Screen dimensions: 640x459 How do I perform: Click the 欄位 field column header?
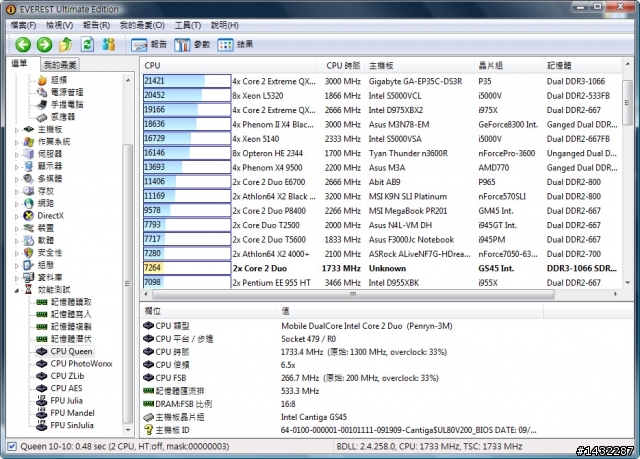(x=209, y=311)
